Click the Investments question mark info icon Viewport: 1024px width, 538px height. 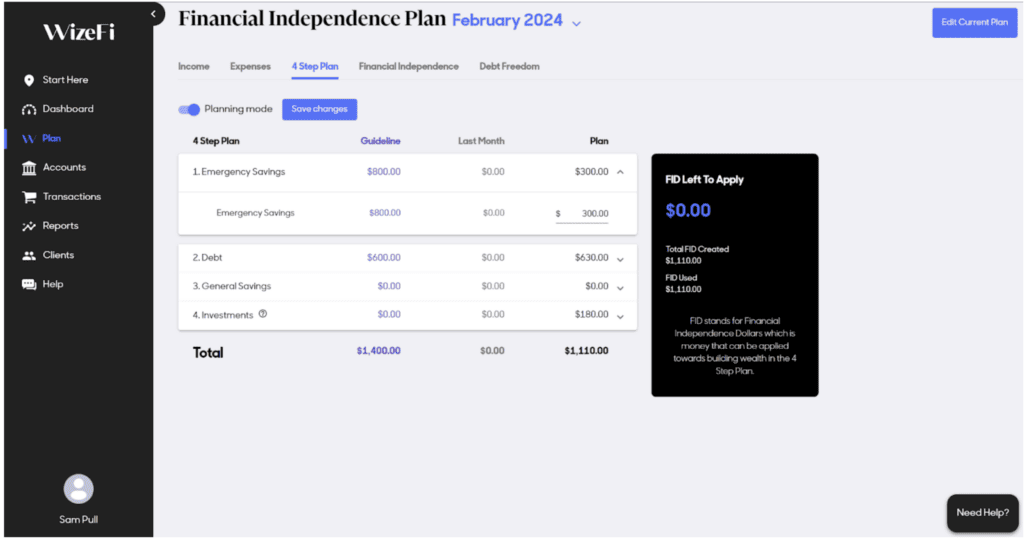coord(263,314)
